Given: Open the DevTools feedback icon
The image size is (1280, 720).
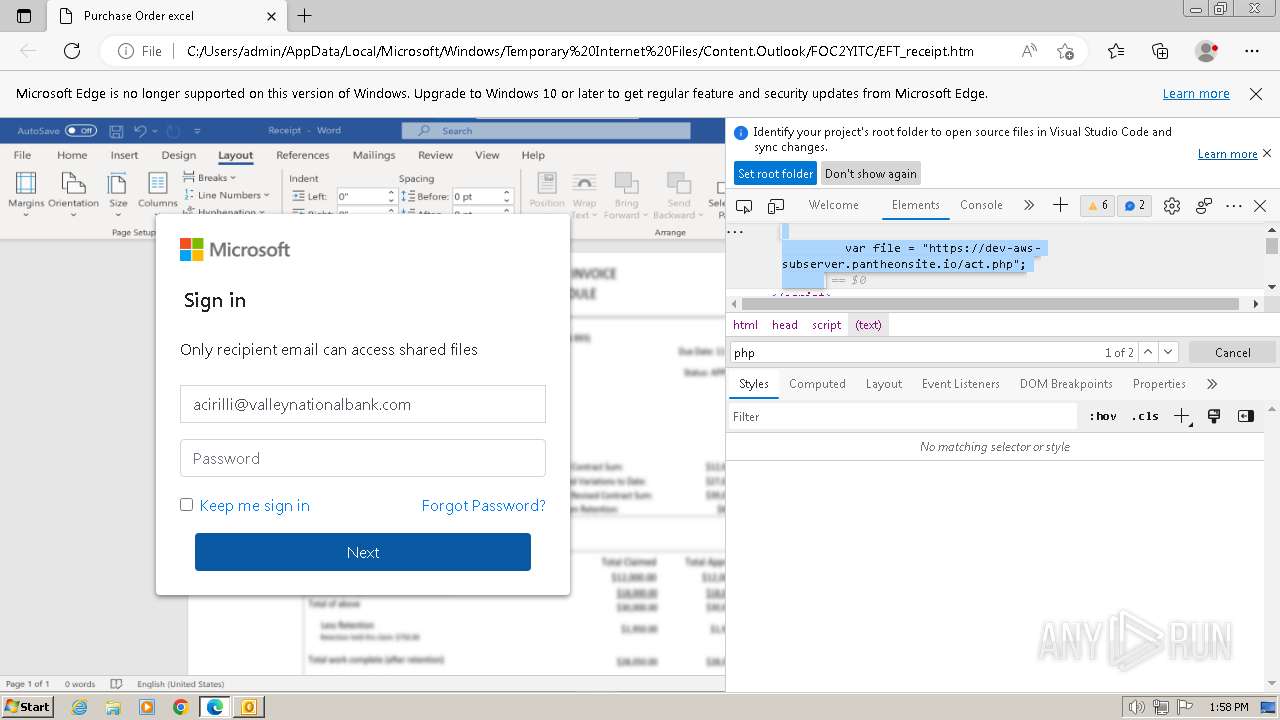Looking at the screenshot, I should 1204,205.
